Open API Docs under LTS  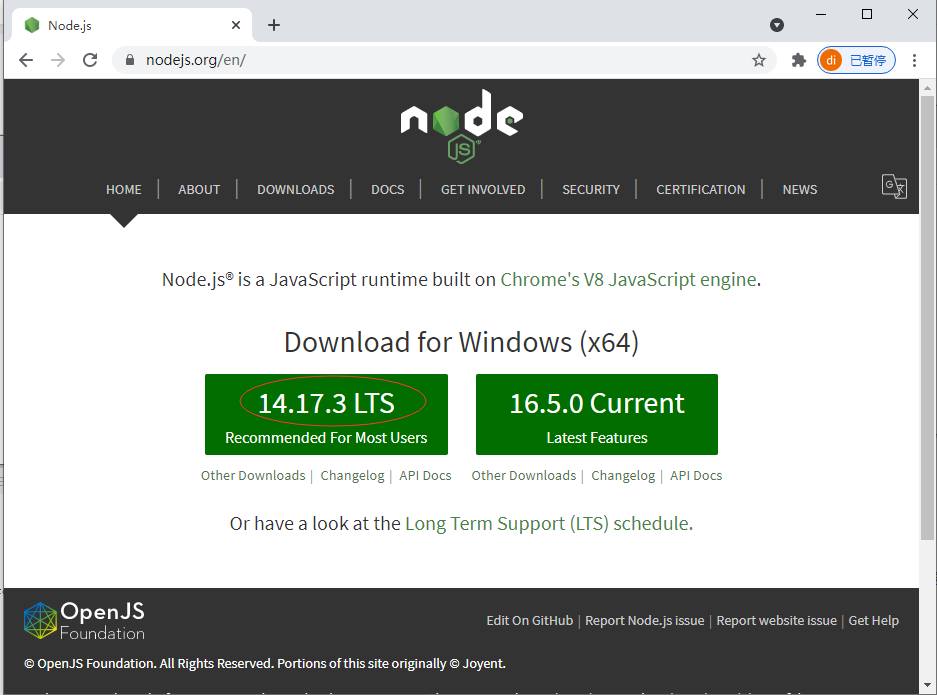point(425,476)
